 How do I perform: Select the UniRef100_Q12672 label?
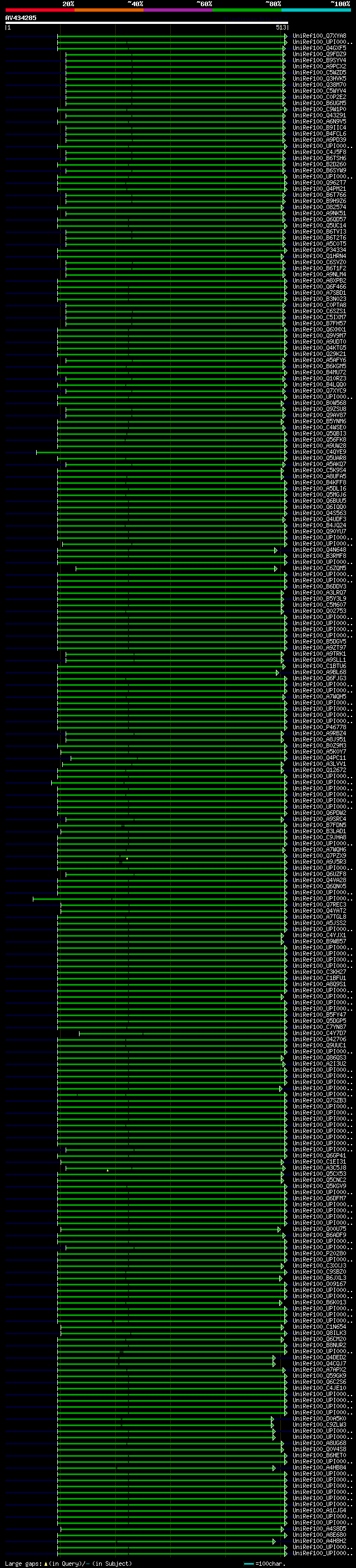(319, 770)
